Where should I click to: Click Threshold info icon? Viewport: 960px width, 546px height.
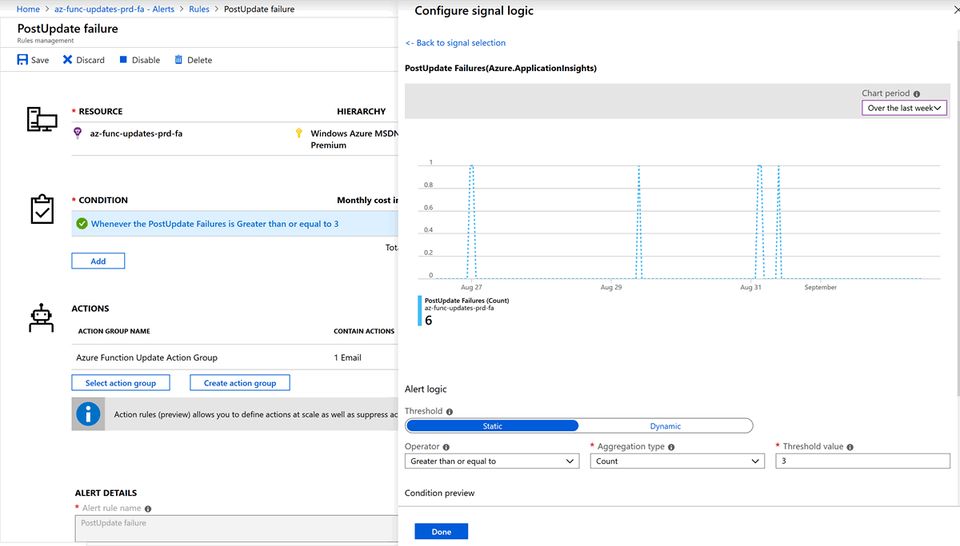coord(449,411)
